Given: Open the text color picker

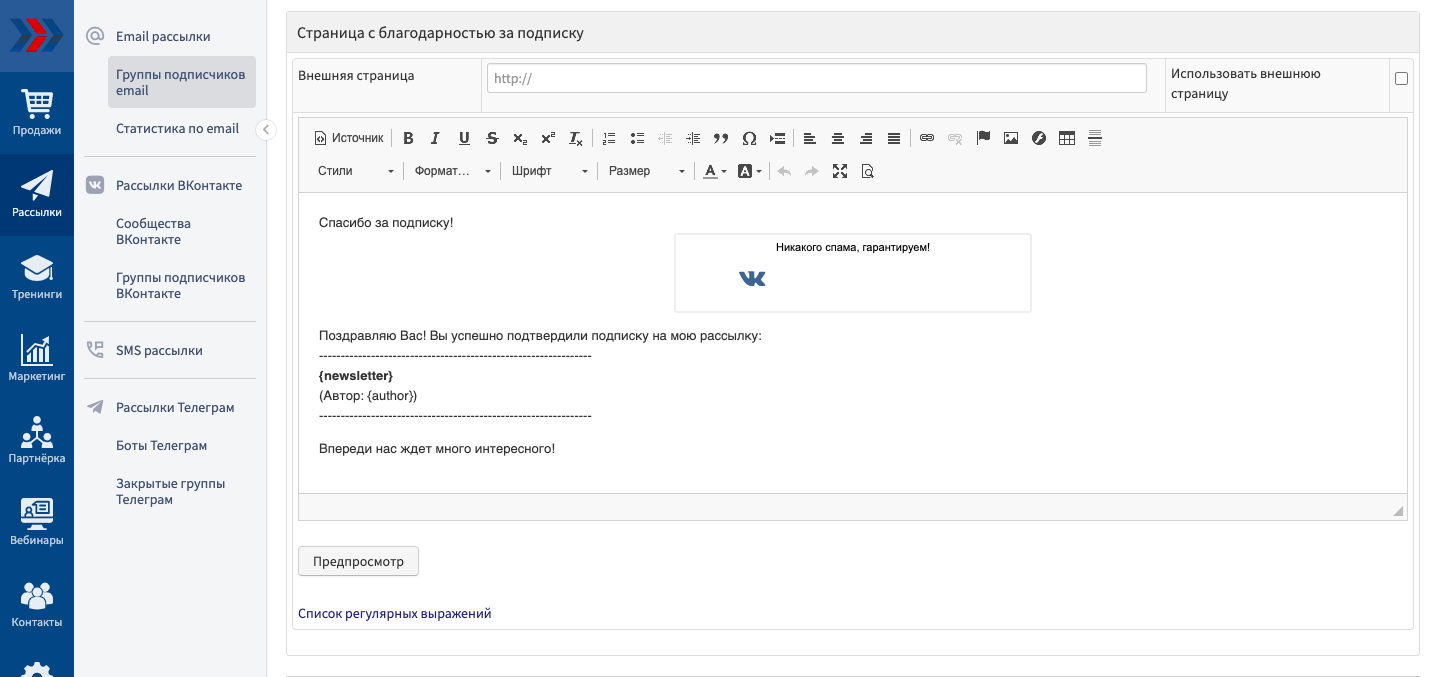Looking at the screenshot, I should 713,171.
